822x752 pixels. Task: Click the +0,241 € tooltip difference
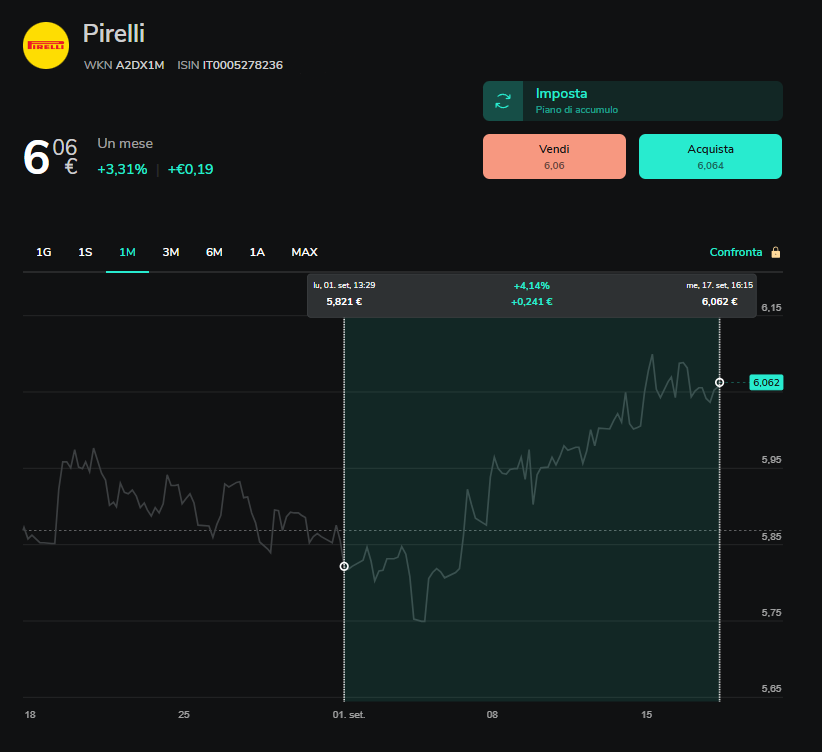[532, 302]
